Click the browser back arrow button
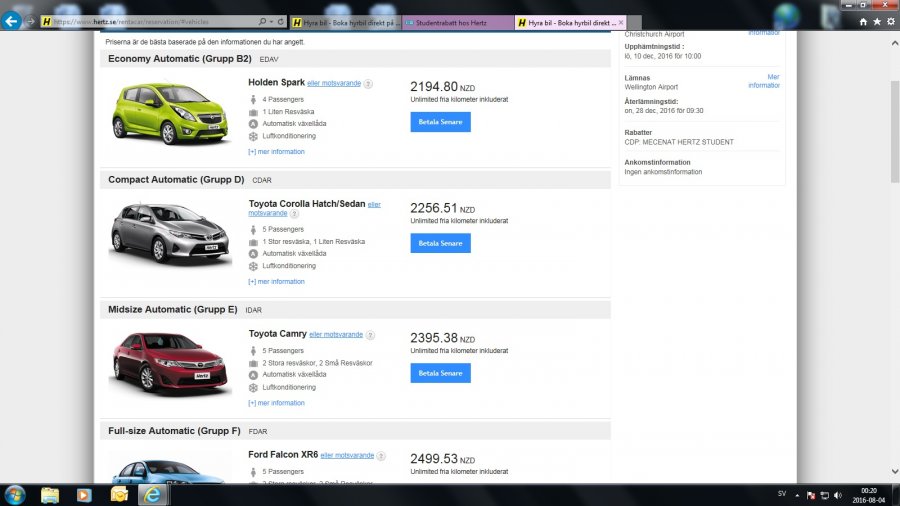The image size is (900, 506). point(12,20)
